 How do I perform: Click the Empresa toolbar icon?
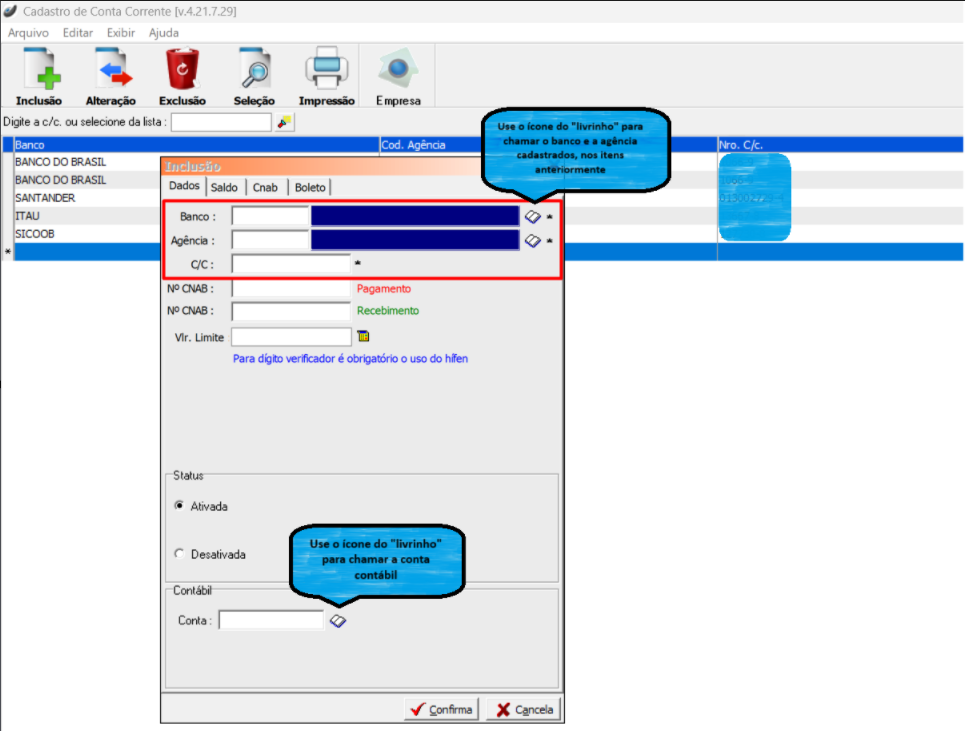(x=398, y=71)
